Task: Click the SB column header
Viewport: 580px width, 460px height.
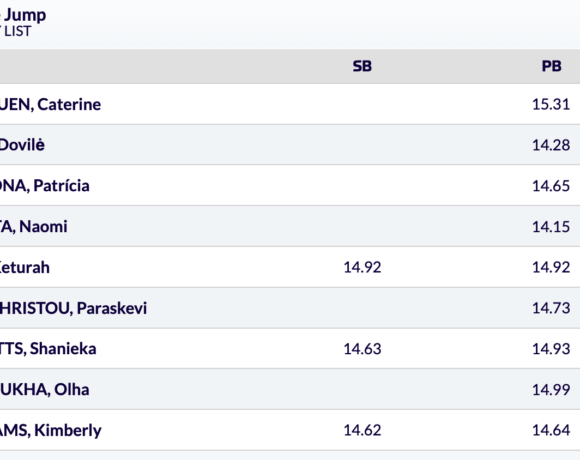Action: pos(362,66)
